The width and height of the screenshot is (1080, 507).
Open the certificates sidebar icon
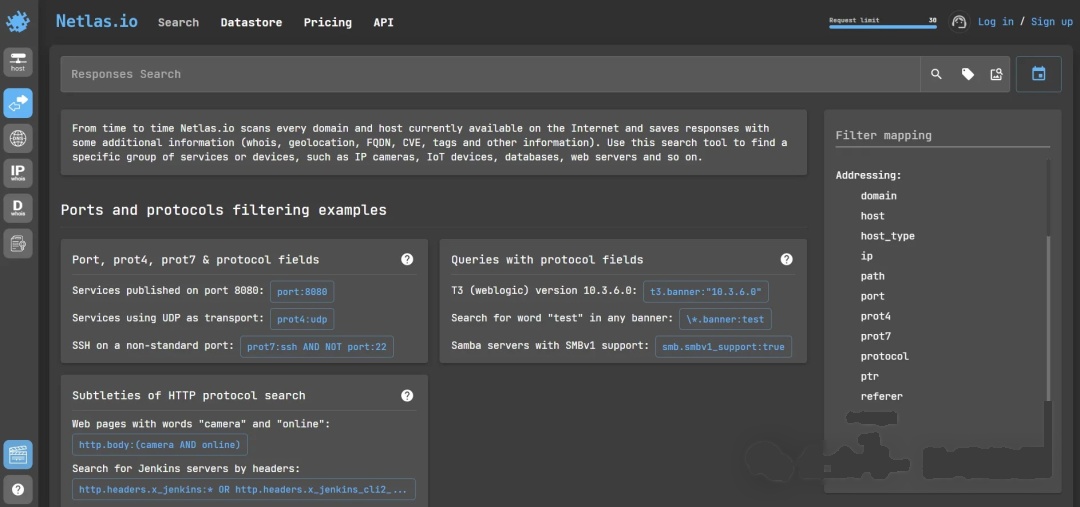click(x=18, y=243)
